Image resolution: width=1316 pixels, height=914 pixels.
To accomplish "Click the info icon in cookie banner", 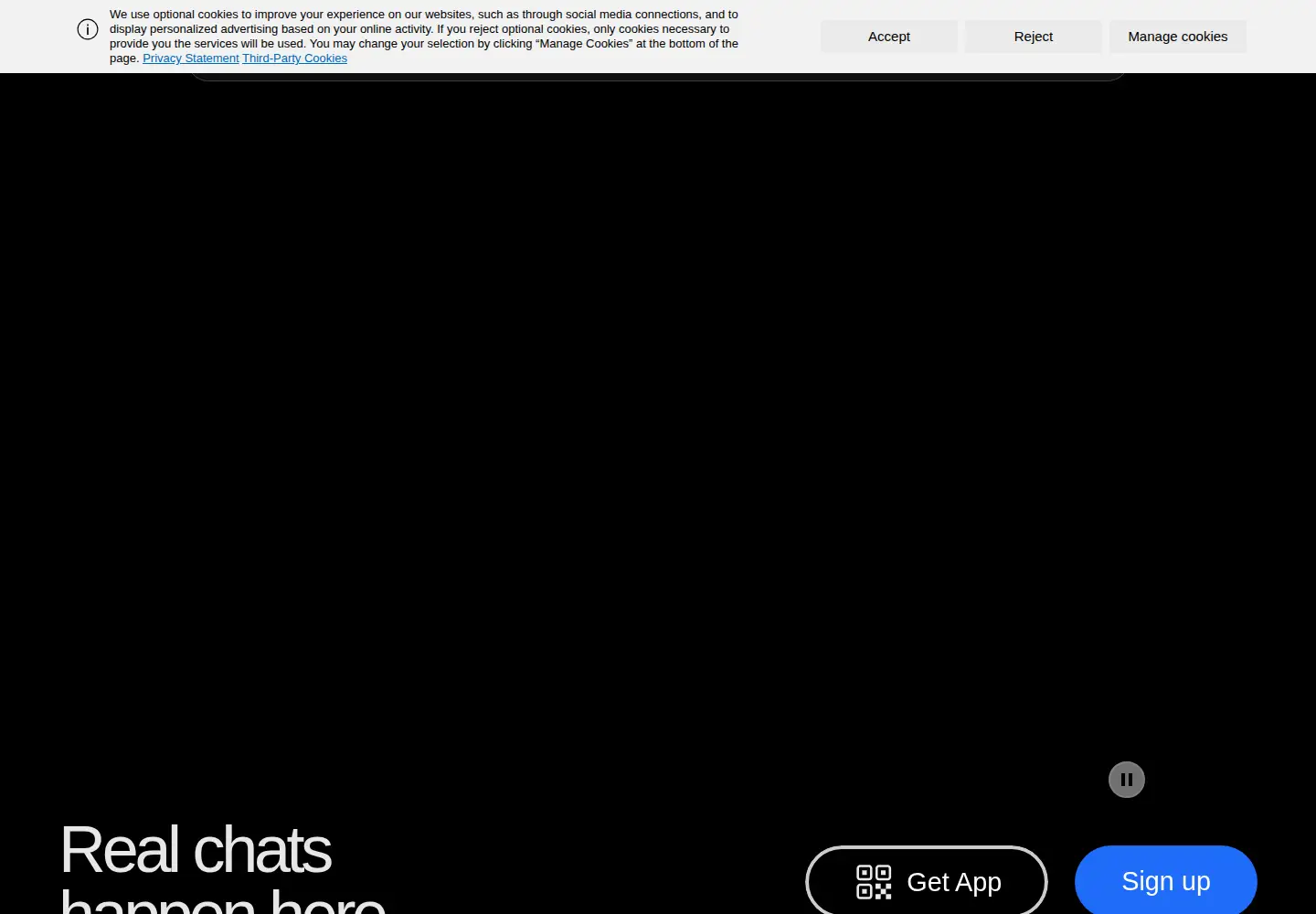I will point(88,29).
